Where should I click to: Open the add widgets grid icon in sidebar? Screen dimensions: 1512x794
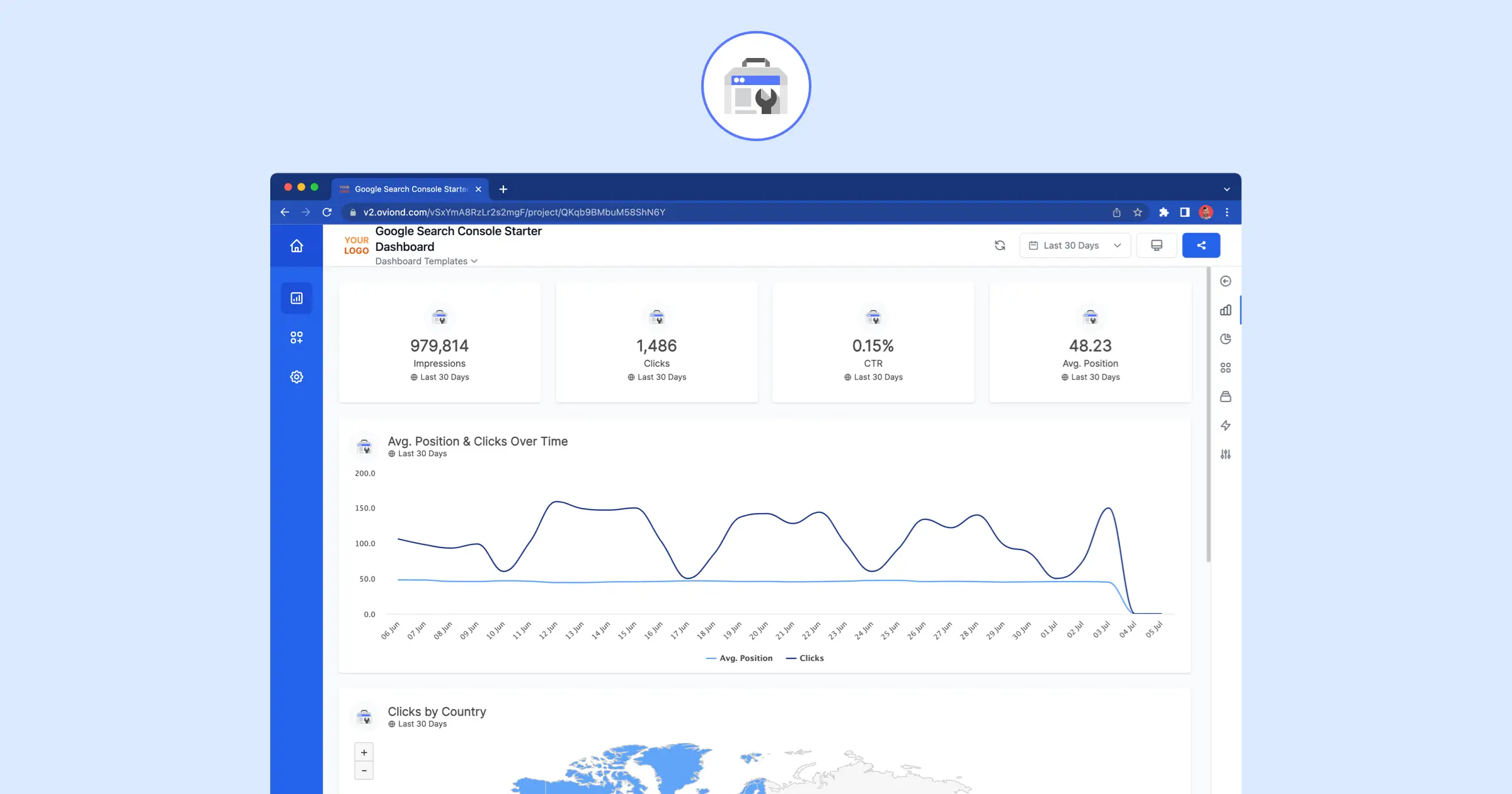[296, 338]
